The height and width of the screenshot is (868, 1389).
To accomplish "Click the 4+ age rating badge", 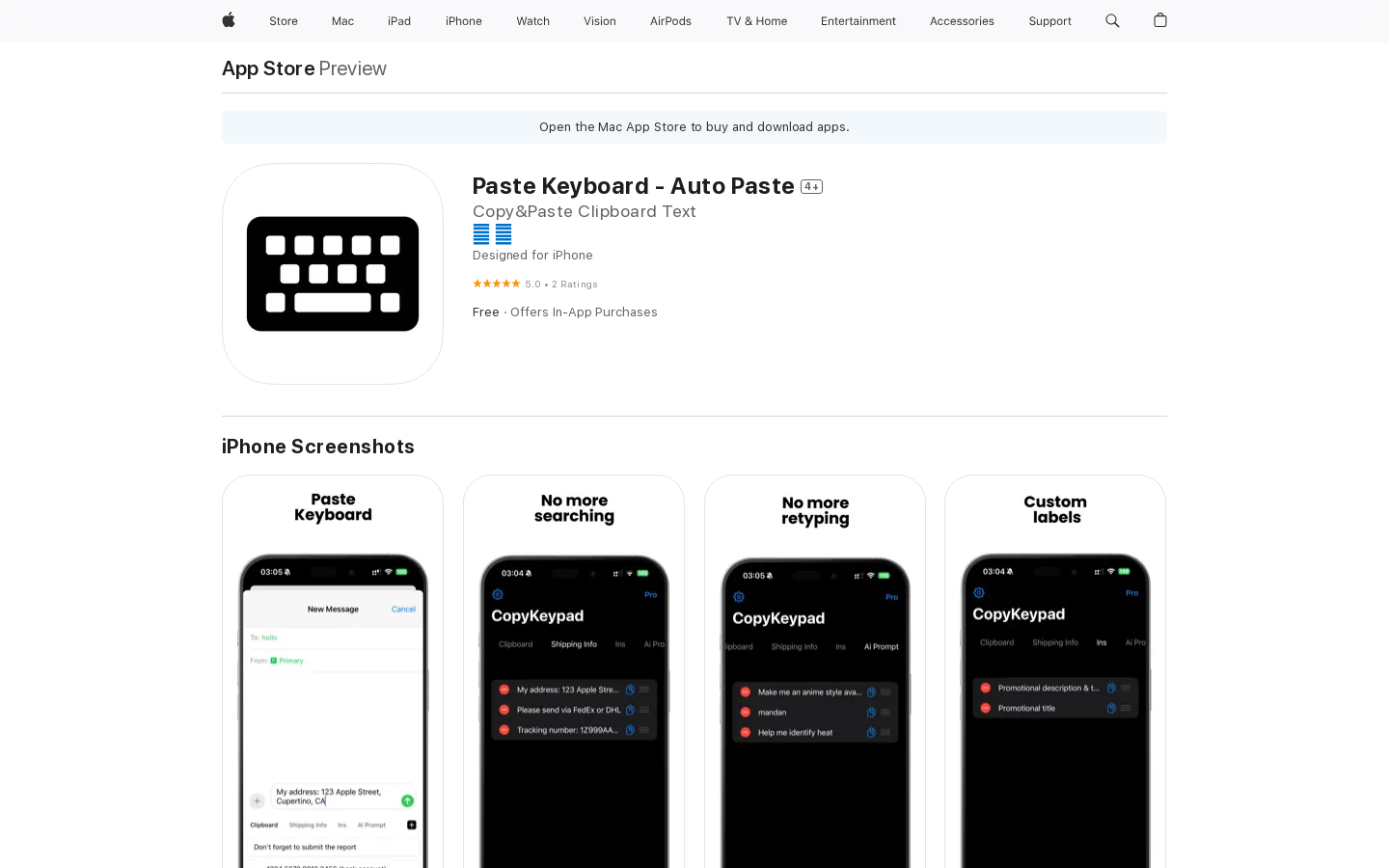I will click(811, 187).
